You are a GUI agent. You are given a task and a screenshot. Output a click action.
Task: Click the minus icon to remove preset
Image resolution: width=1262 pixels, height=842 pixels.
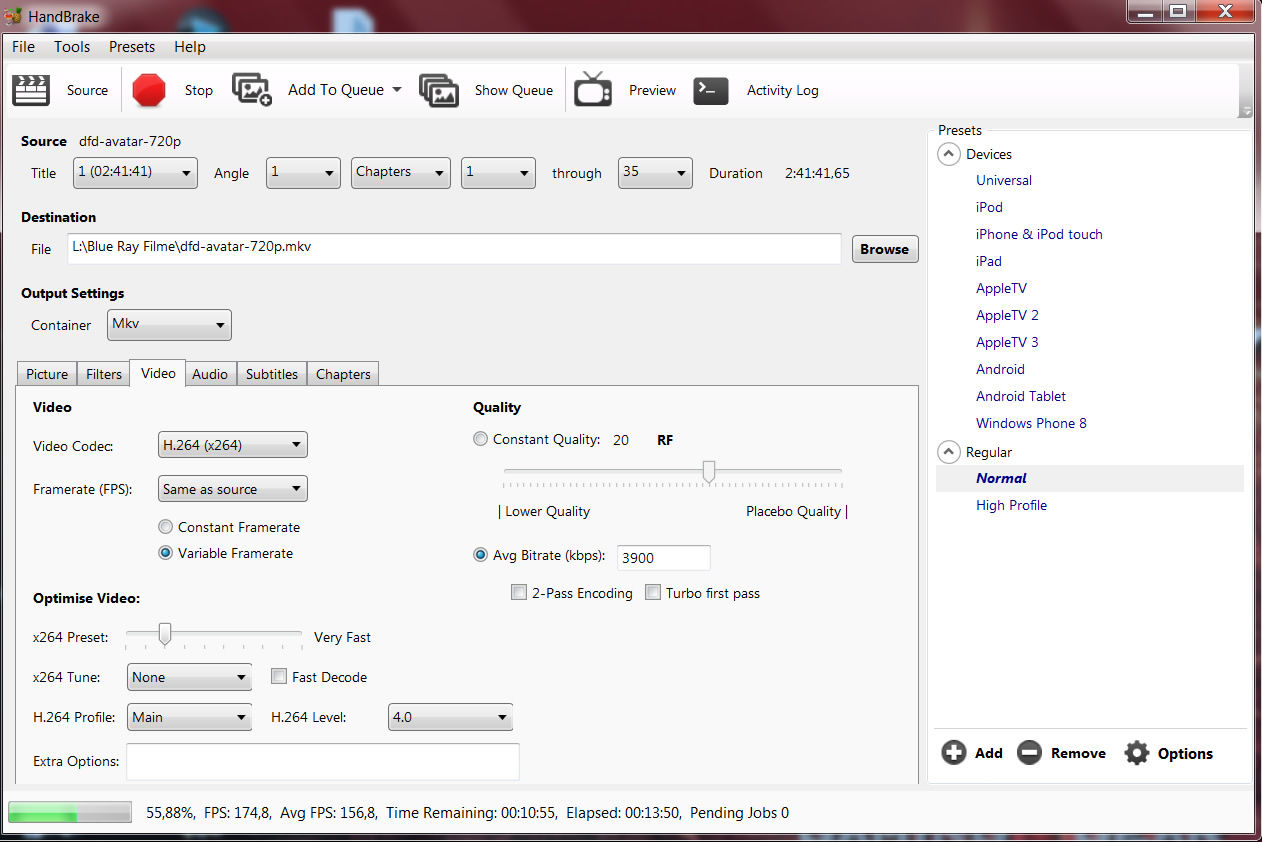pos(1029,753)
